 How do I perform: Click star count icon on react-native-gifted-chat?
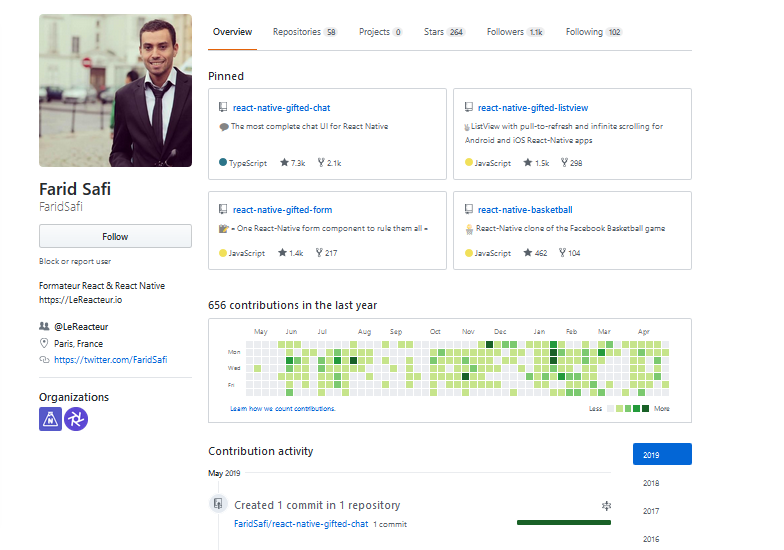285,163
